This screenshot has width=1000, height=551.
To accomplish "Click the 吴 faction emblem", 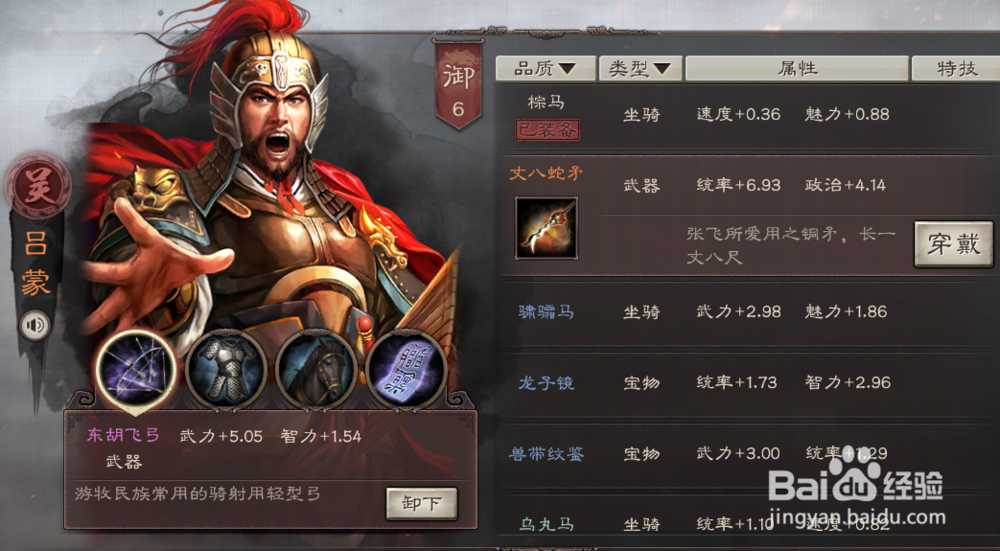I will point(38,186).
